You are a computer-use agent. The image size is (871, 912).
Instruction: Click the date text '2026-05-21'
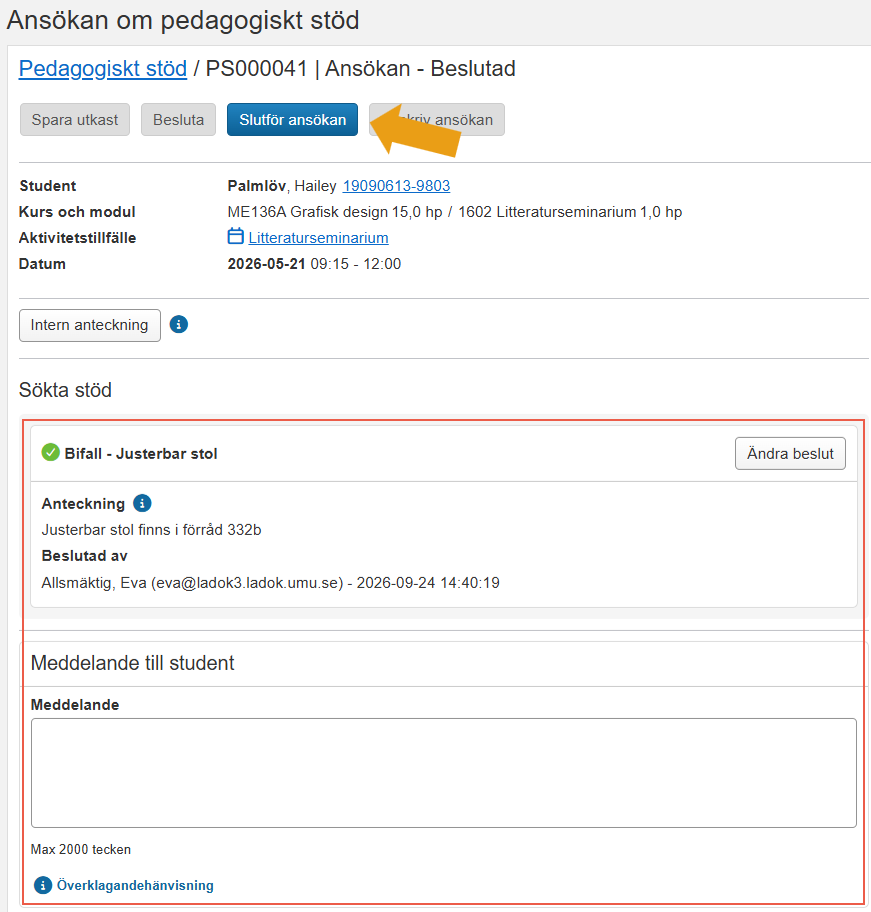point(266,263)
